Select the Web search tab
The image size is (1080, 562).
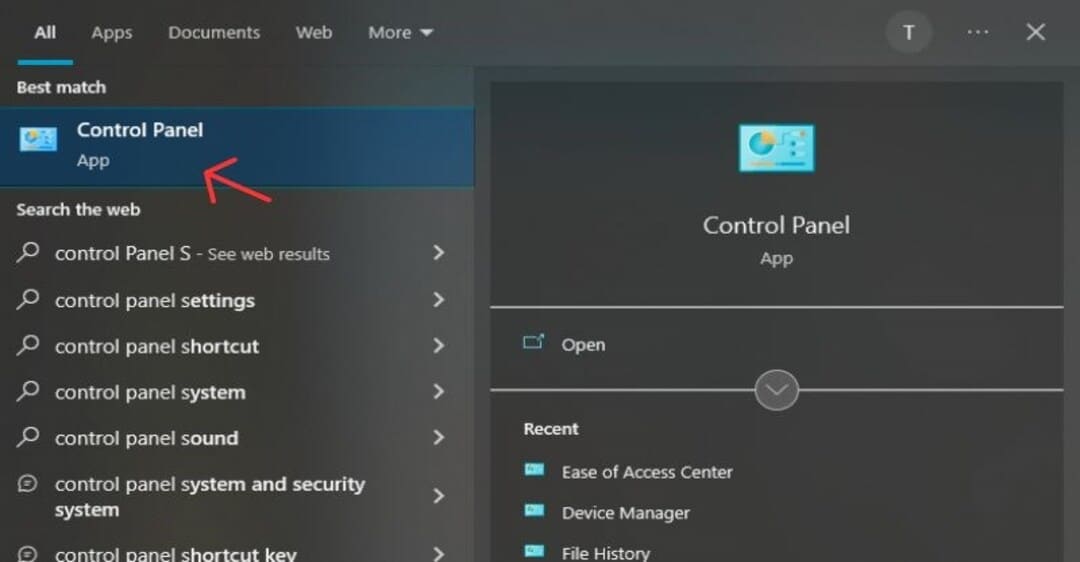click(313, 33)
